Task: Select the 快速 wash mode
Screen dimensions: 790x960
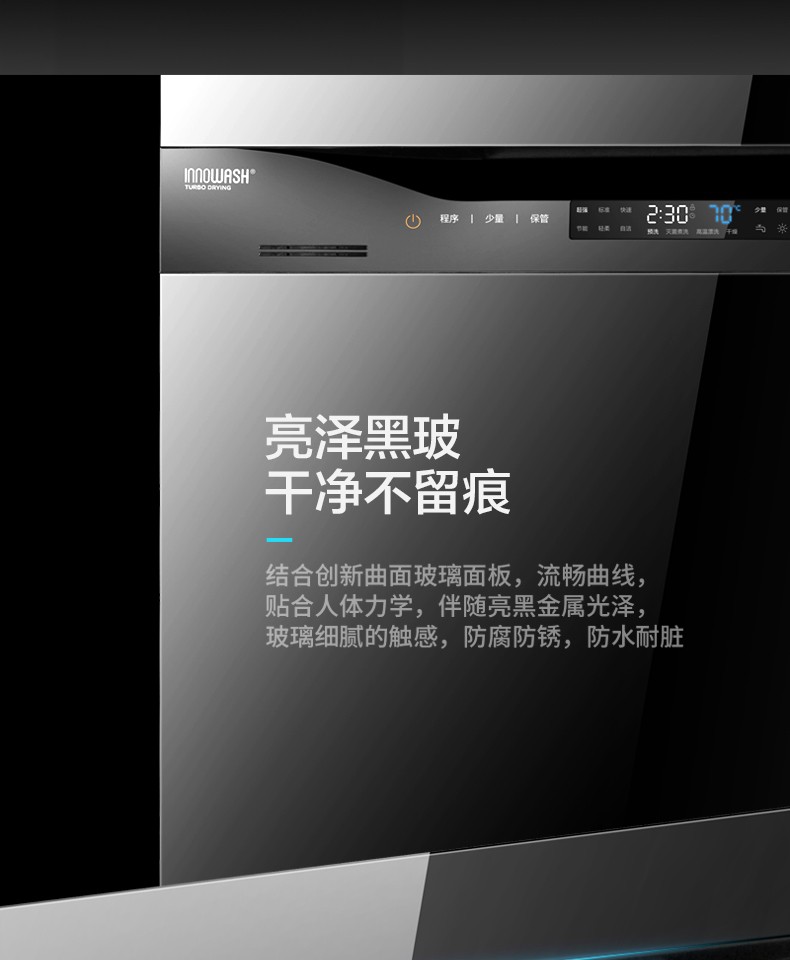Action: pos(626,210)
